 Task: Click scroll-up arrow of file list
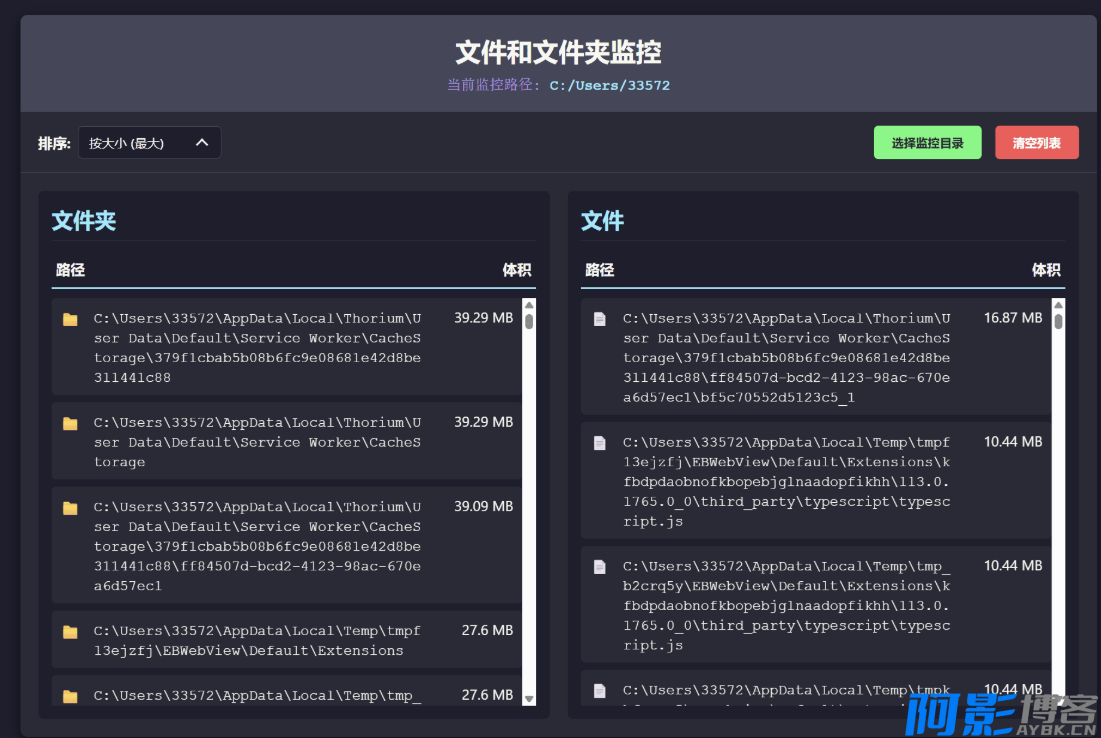click(x=1058, y=304)
